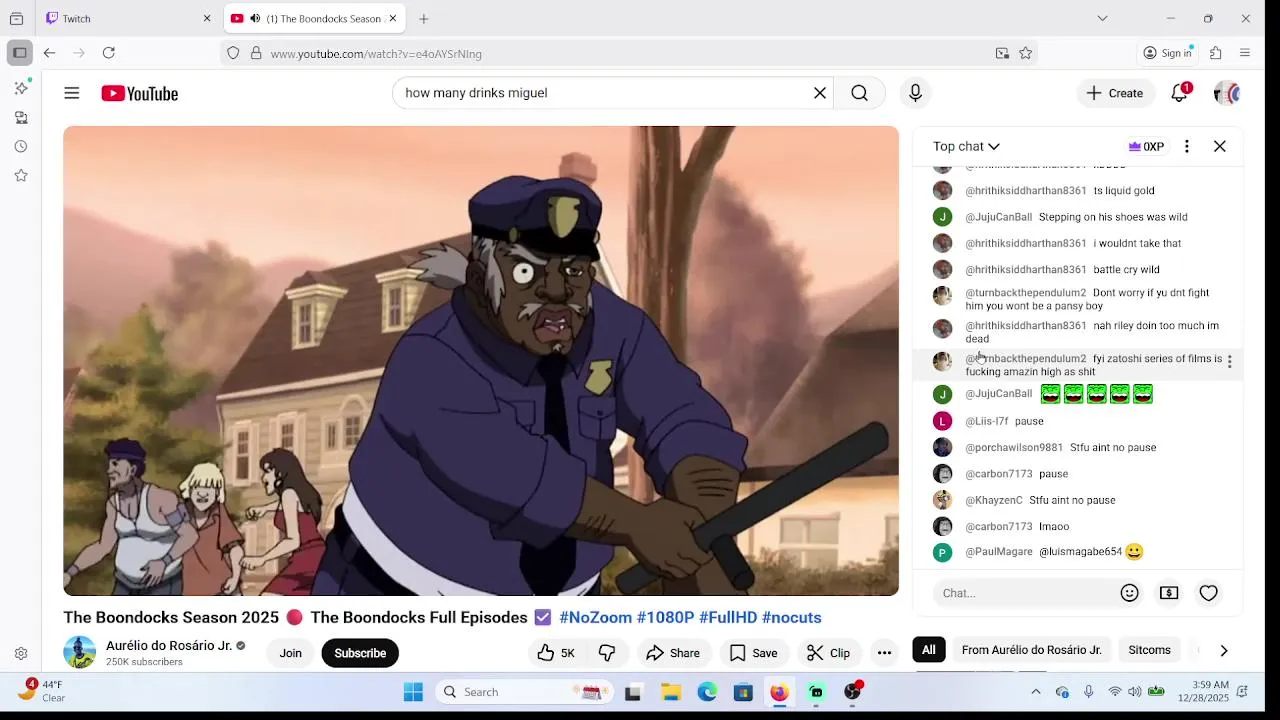Subscribe to Aurélio do Rosário Jr.
1280x720 pixels.
tap(360, 653)
